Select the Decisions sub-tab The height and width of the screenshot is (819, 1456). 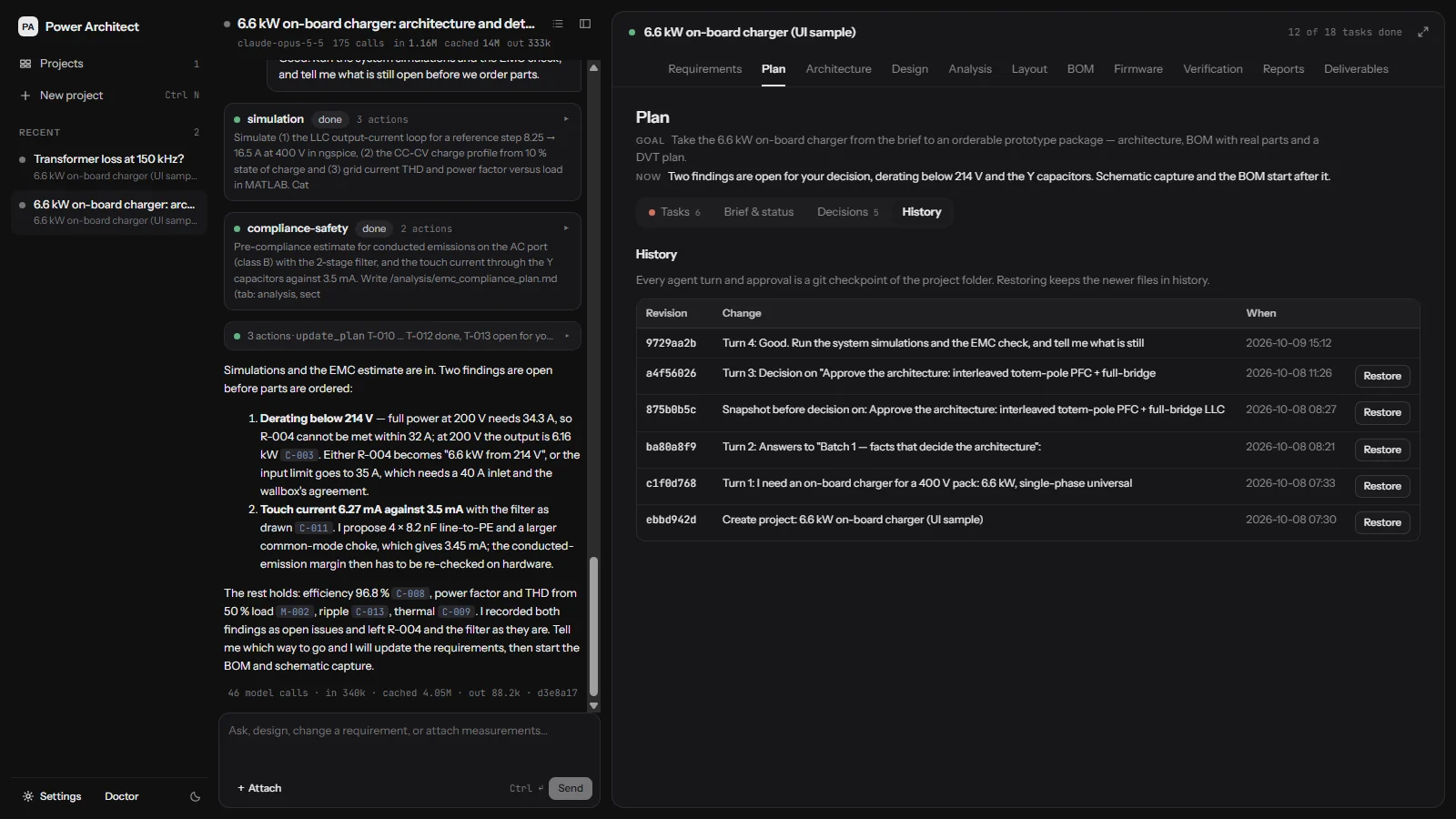(x=848, y=212)
